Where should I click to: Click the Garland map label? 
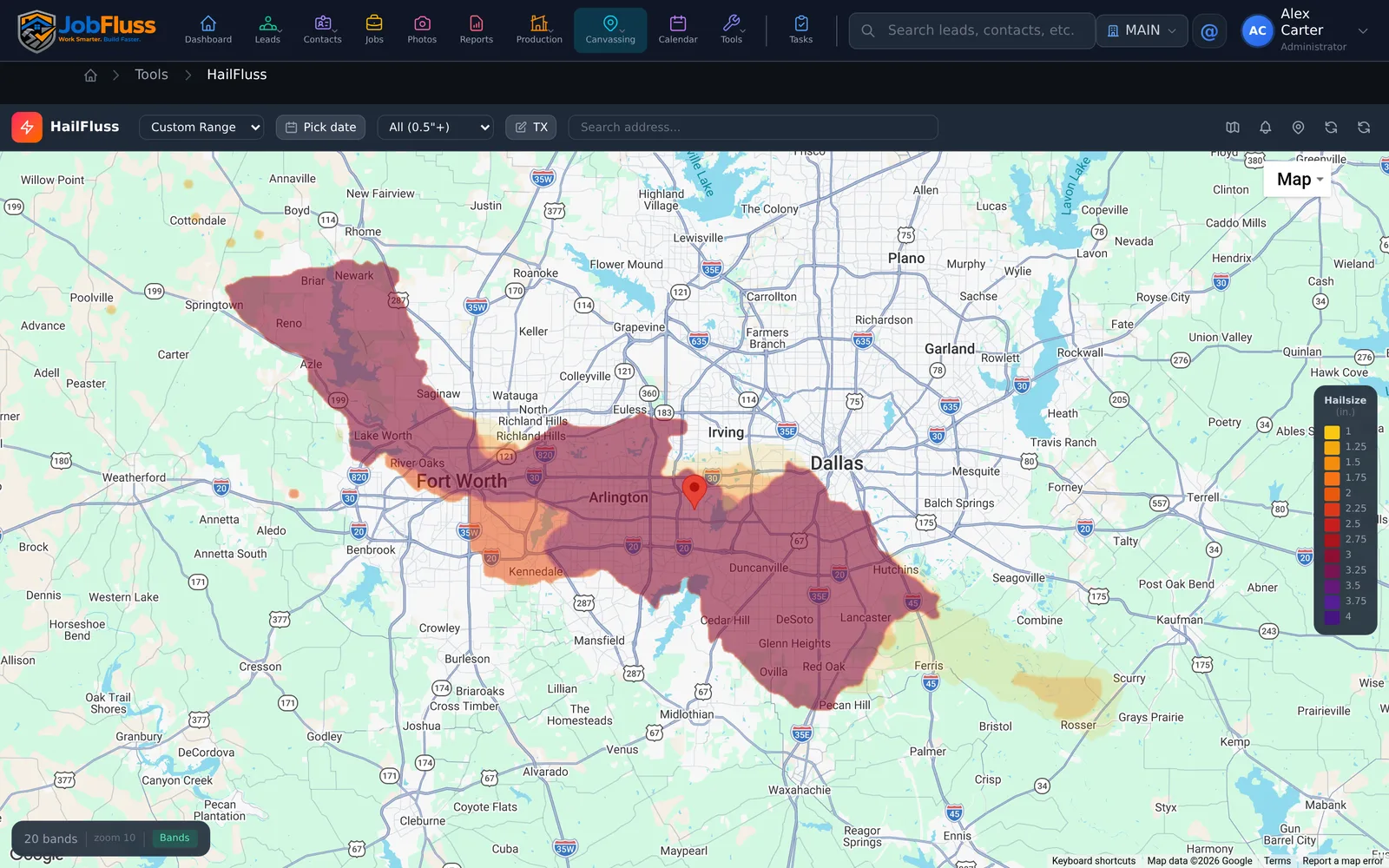[950, 349]
